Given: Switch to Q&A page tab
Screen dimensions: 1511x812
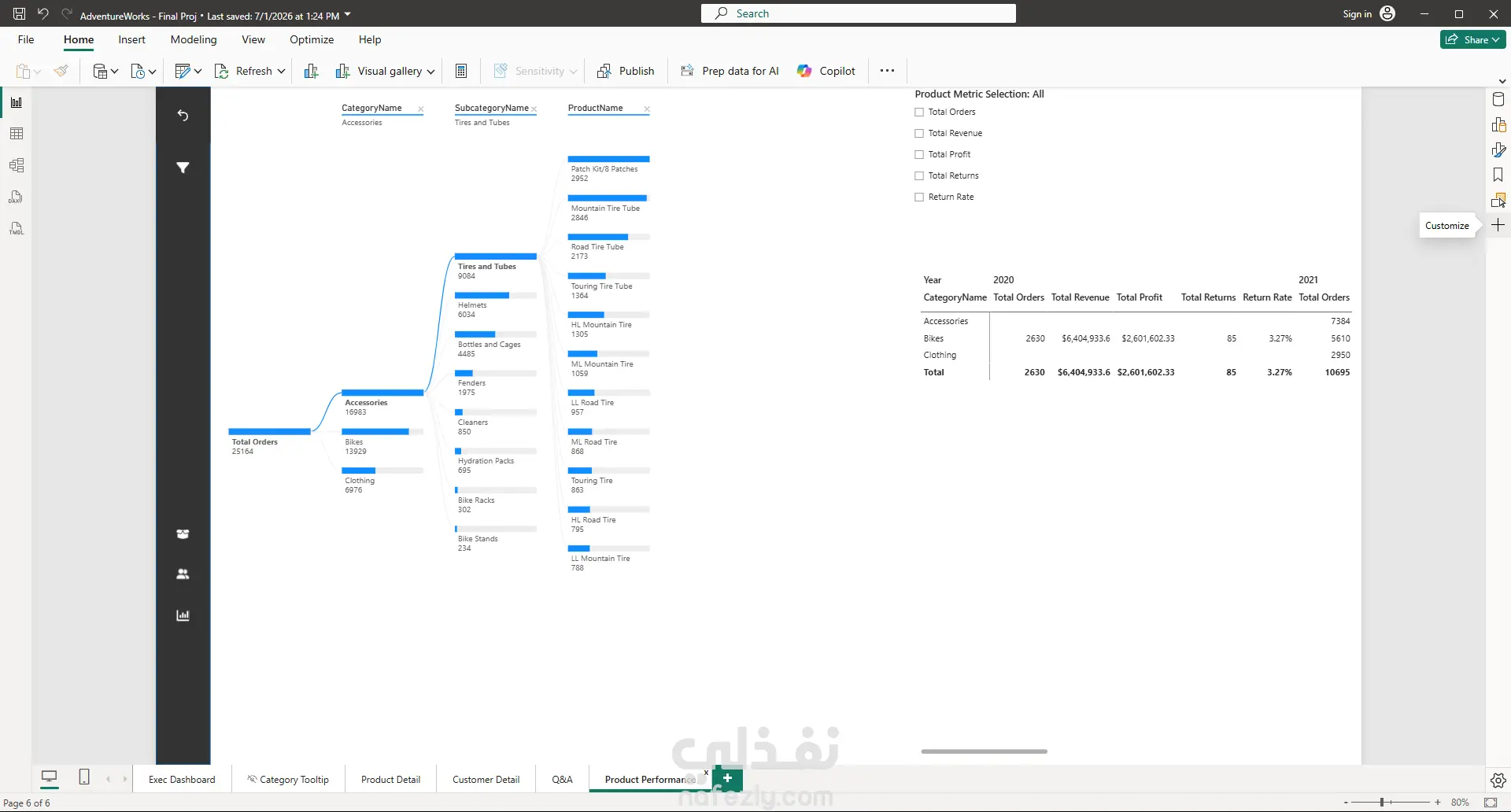Looking at the screenshot, I should tap(562, 780).
